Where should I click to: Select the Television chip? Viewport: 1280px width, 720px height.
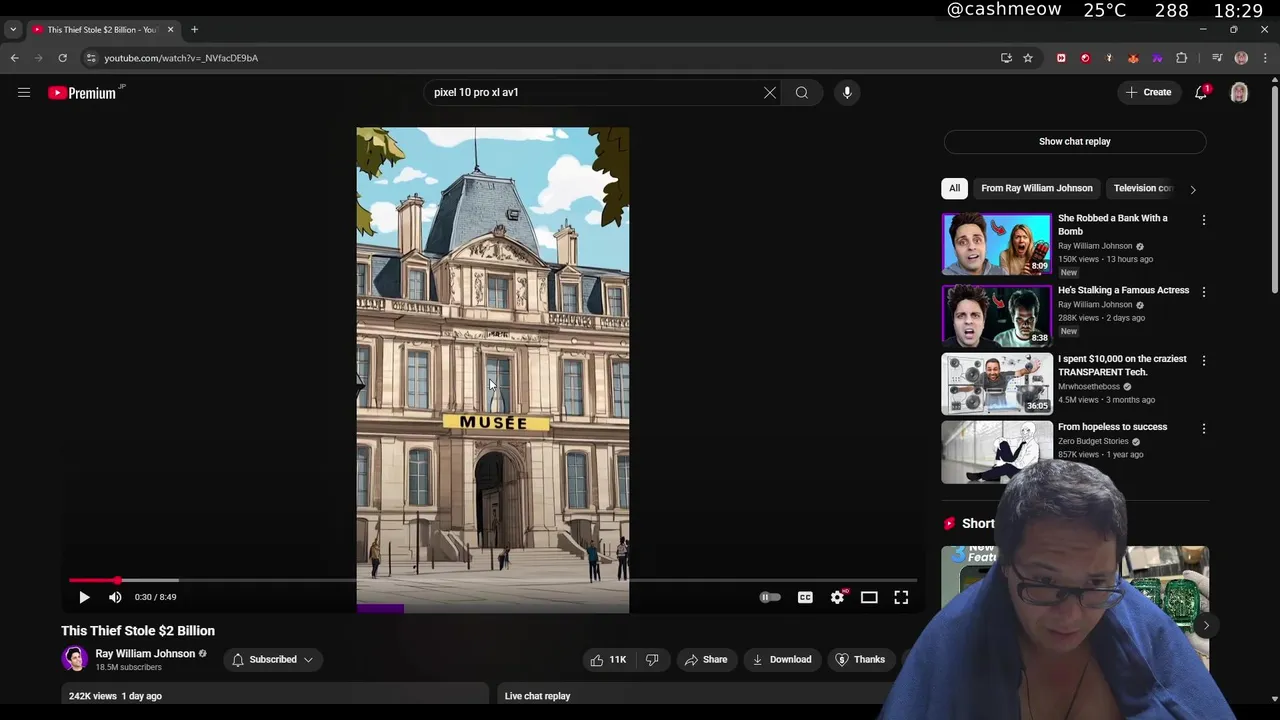pyautogui.click(x=1142, y=188)
